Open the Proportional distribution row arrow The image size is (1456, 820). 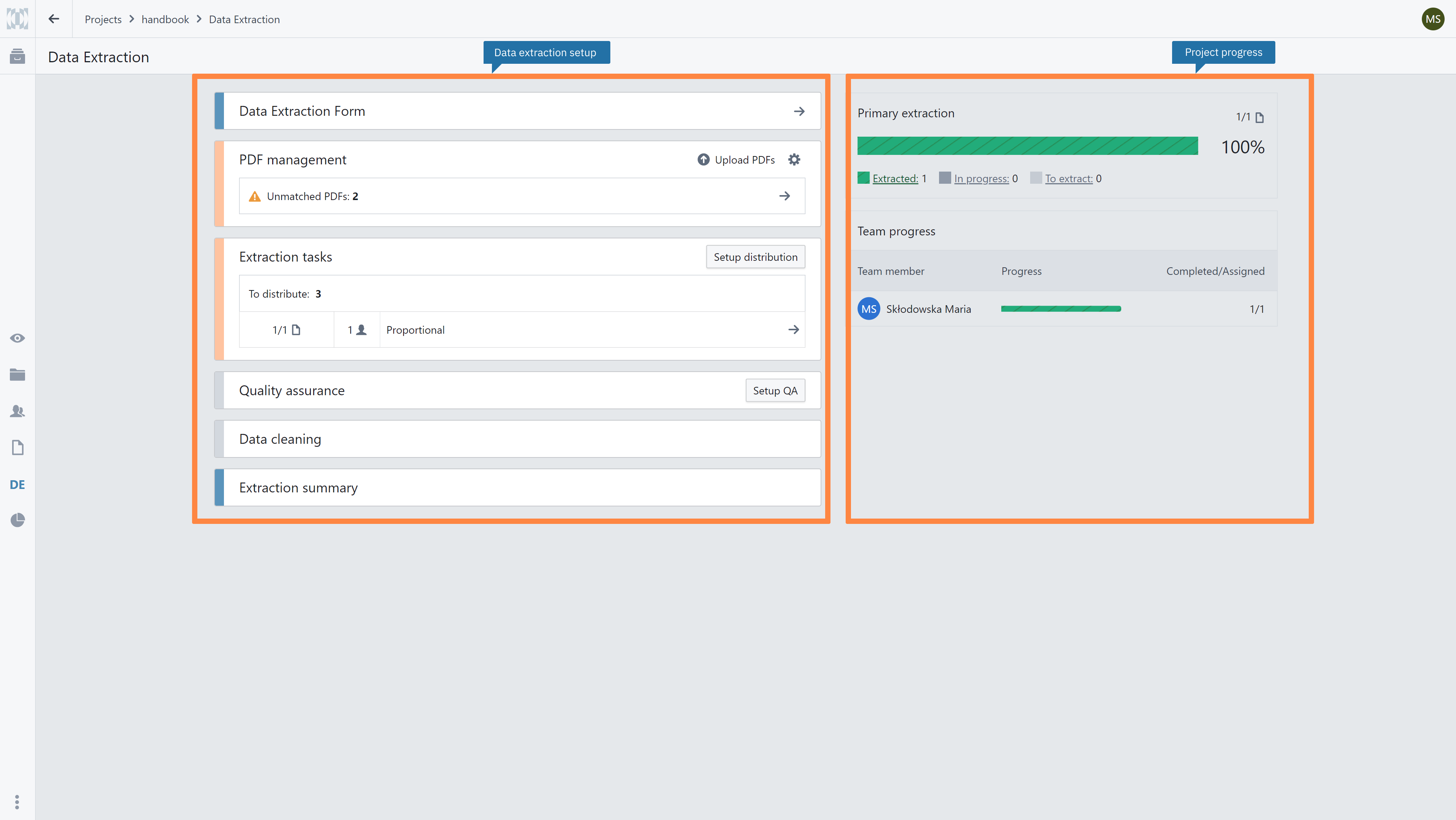tap(794, 330)
